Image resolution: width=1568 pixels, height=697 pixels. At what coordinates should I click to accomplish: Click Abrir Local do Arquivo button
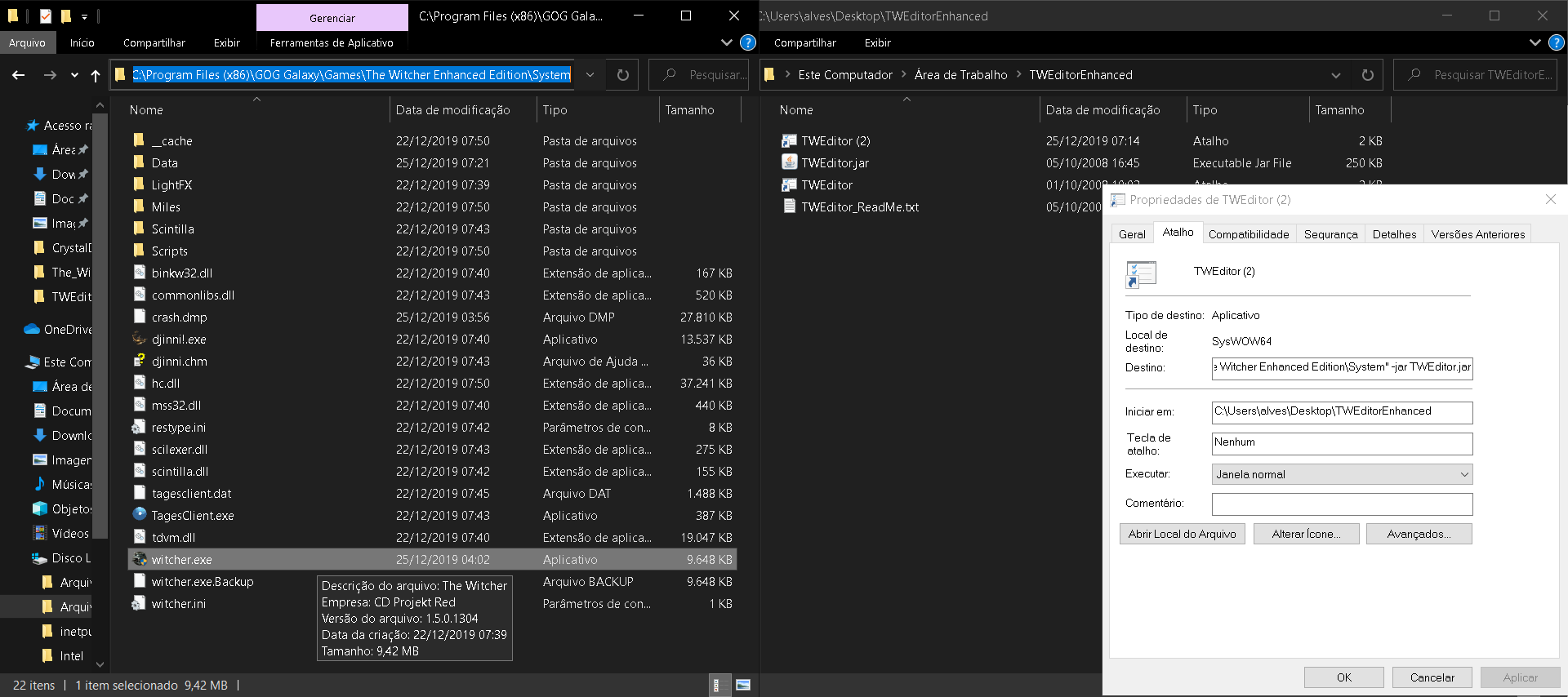(x=1183, y=534)
